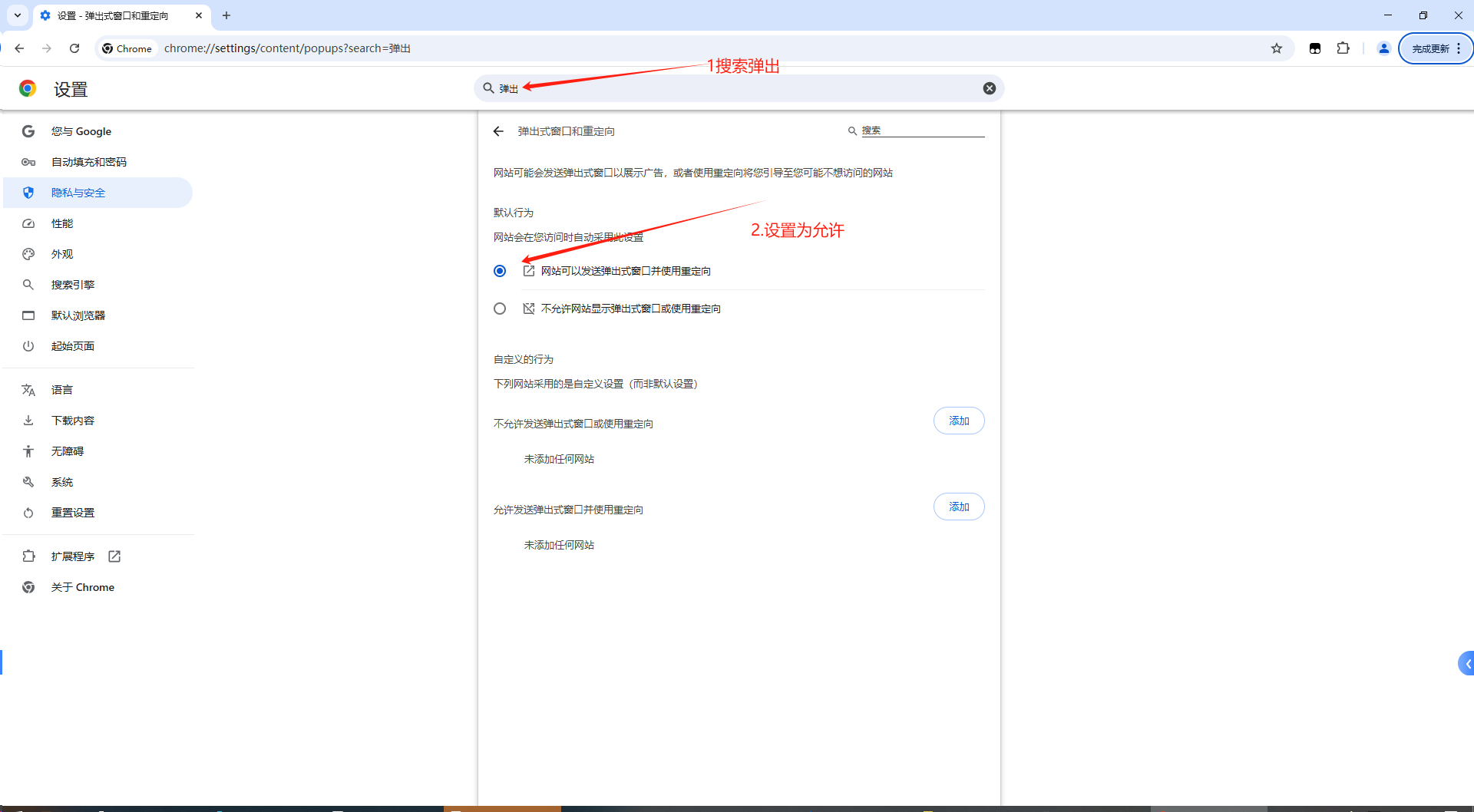Screen dimensions: 1474x812
Task: Click the 搜索 field in the popups panel
Action: [916, 131]
